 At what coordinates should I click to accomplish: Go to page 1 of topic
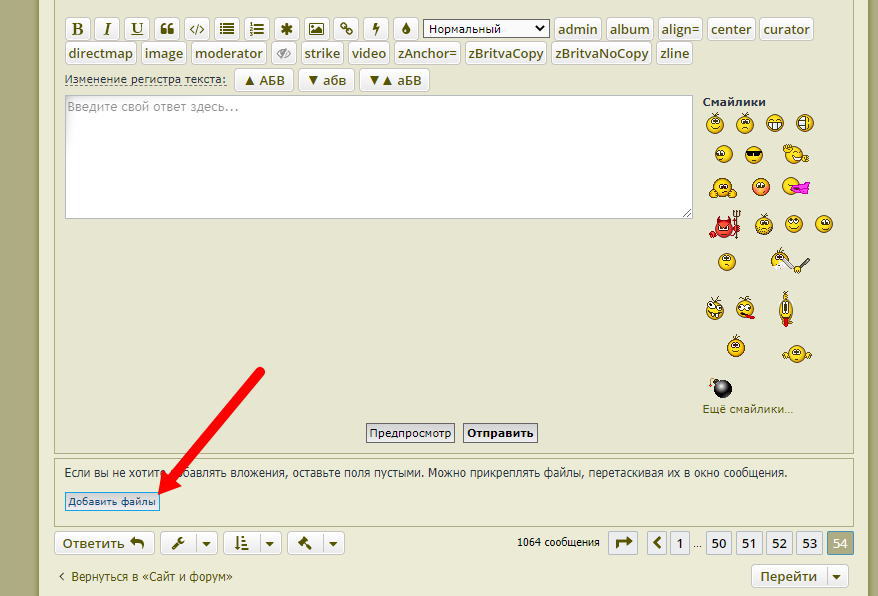click(x=680, y=543)
